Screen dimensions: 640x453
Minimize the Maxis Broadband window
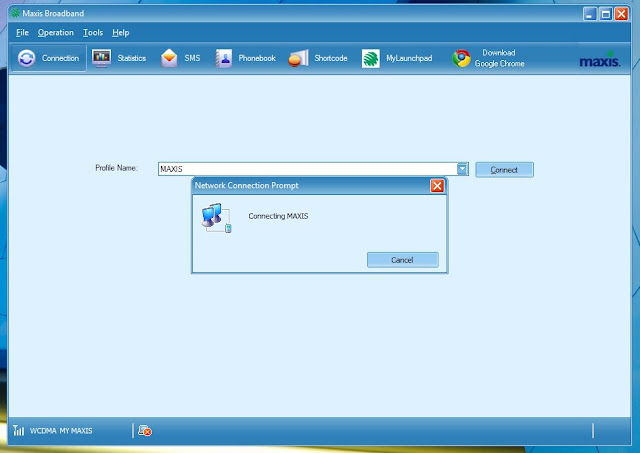pyautogui.click(x=590, y=14)
